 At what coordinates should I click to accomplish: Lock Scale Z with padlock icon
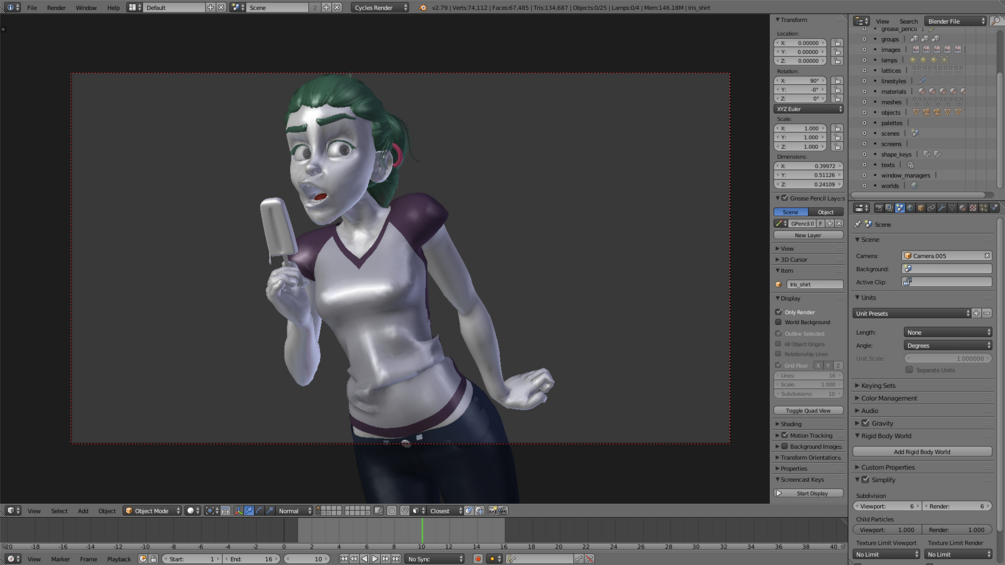tap(837, 147)
